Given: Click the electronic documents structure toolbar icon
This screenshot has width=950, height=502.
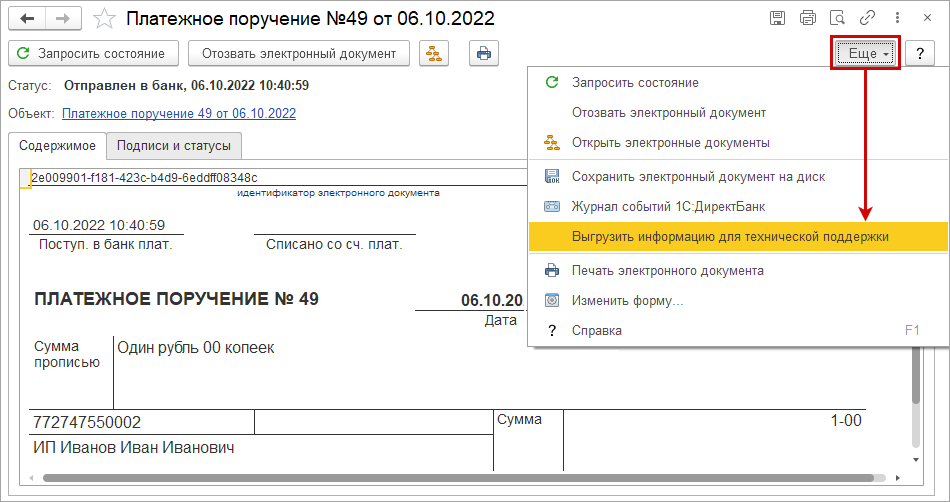Looking at the screenshot, I should coord(435,54).
